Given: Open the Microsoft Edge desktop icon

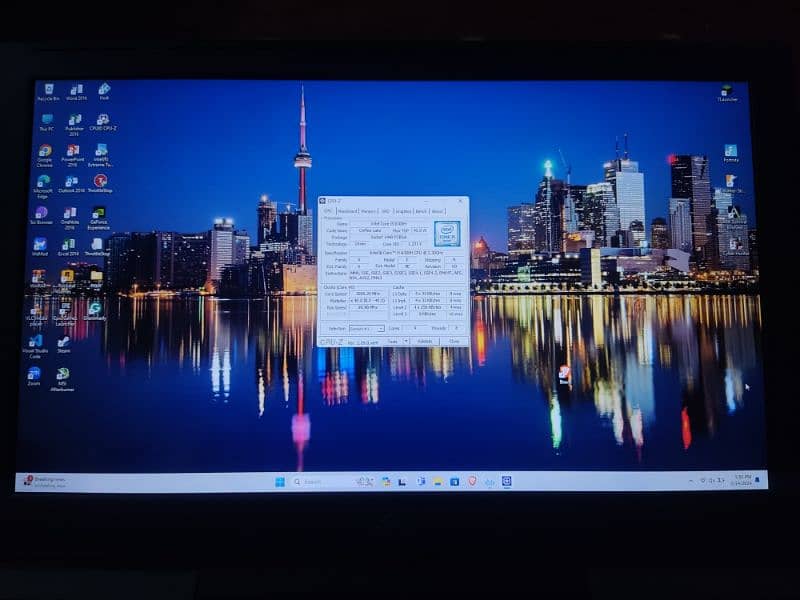Looking at the screenshot, I should click(x=43, y=183).
